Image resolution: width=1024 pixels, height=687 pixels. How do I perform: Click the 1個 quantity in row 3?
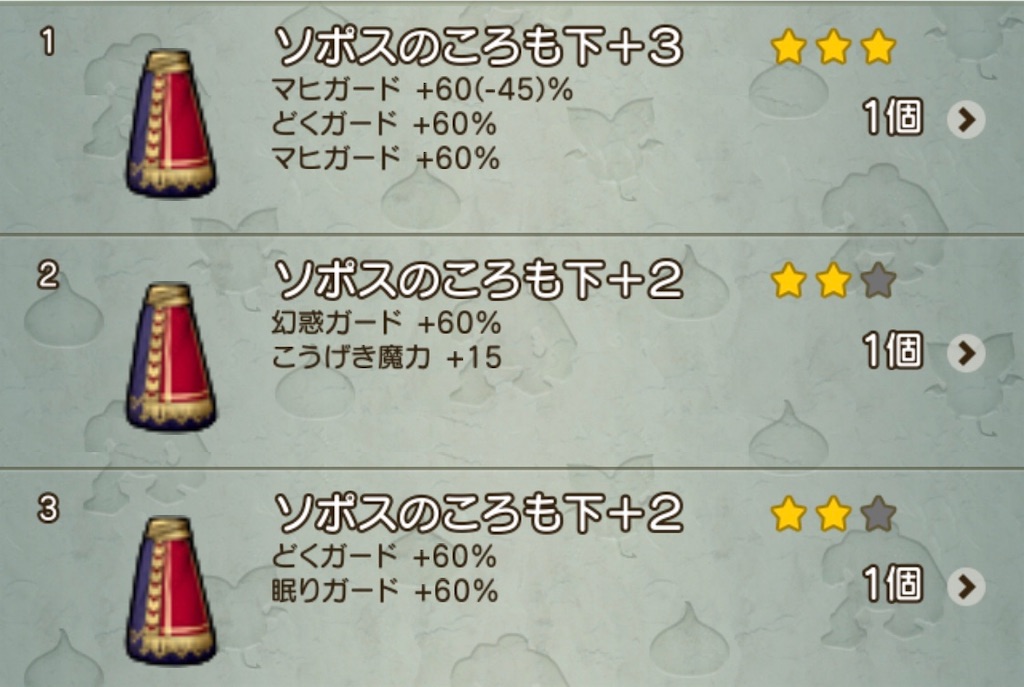point(893,584)
